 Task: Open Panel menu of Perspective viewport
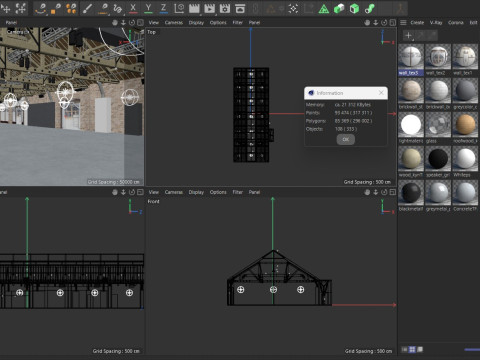(11, 23)
